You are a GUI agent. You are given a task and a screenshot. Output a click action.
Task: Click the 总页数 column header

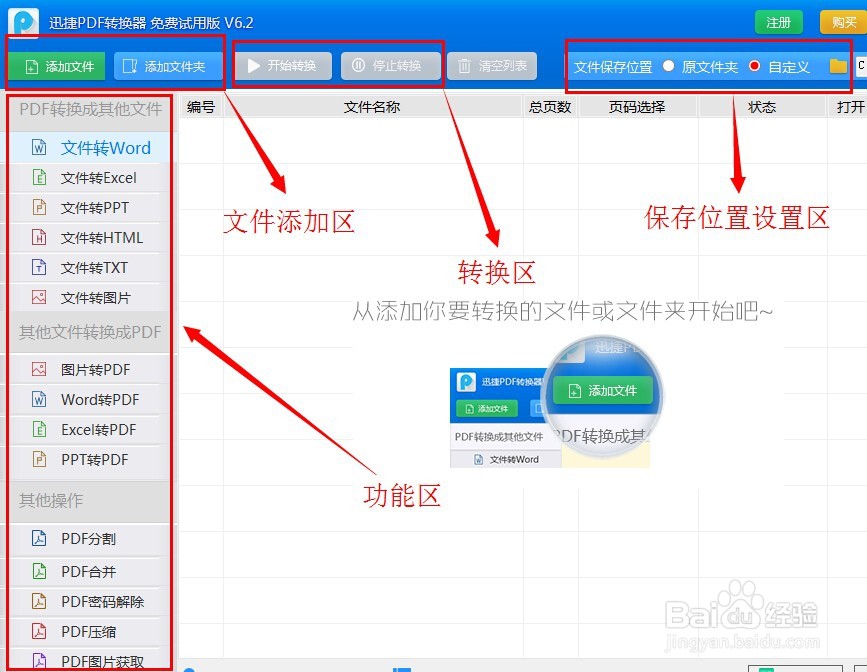click(550, 107)
